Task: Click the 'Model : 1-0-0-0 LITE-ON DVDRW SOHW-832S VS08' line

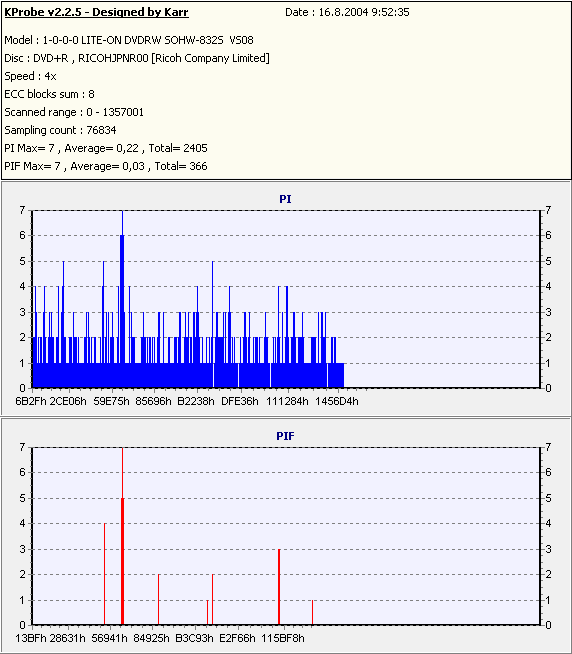Action: pos(129,40)
